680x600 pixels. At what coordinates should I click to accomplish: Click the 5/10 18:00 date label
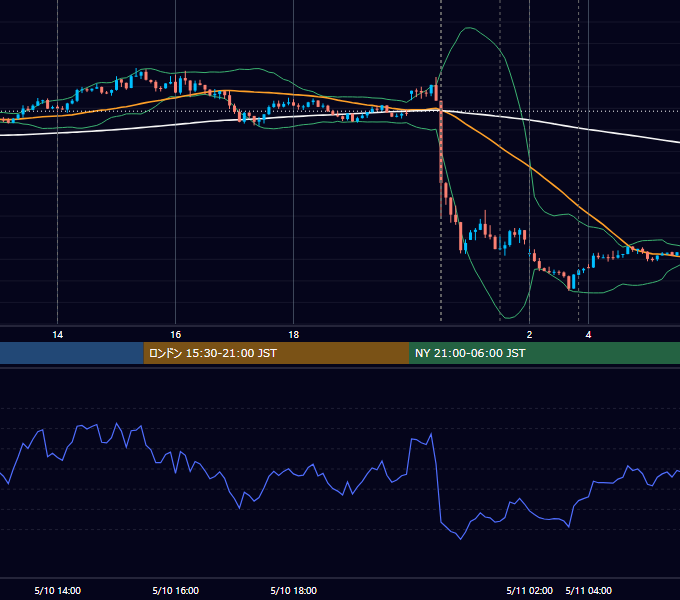point(294,590)
